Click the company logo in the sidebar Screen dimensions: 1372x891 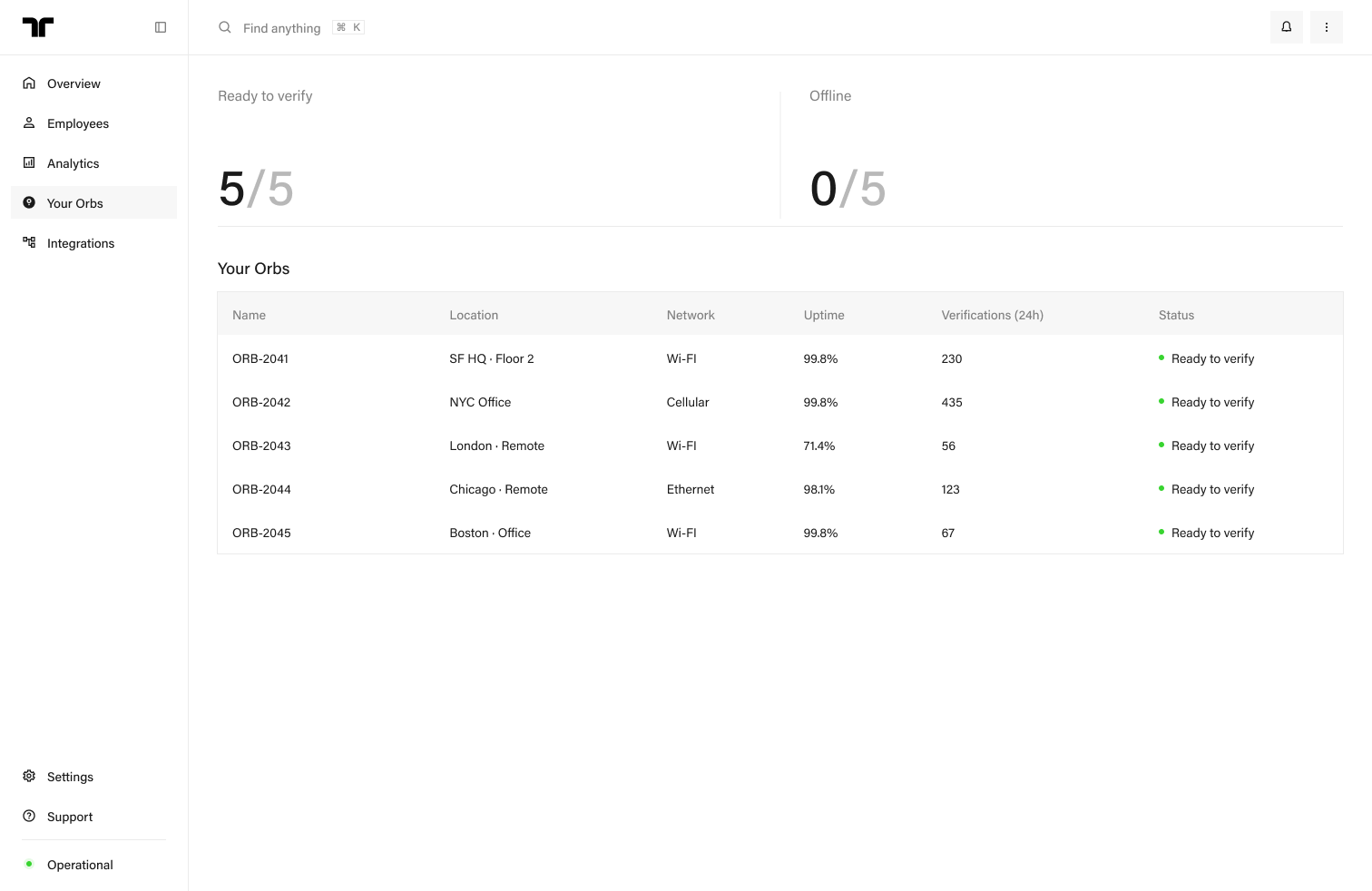38,27
